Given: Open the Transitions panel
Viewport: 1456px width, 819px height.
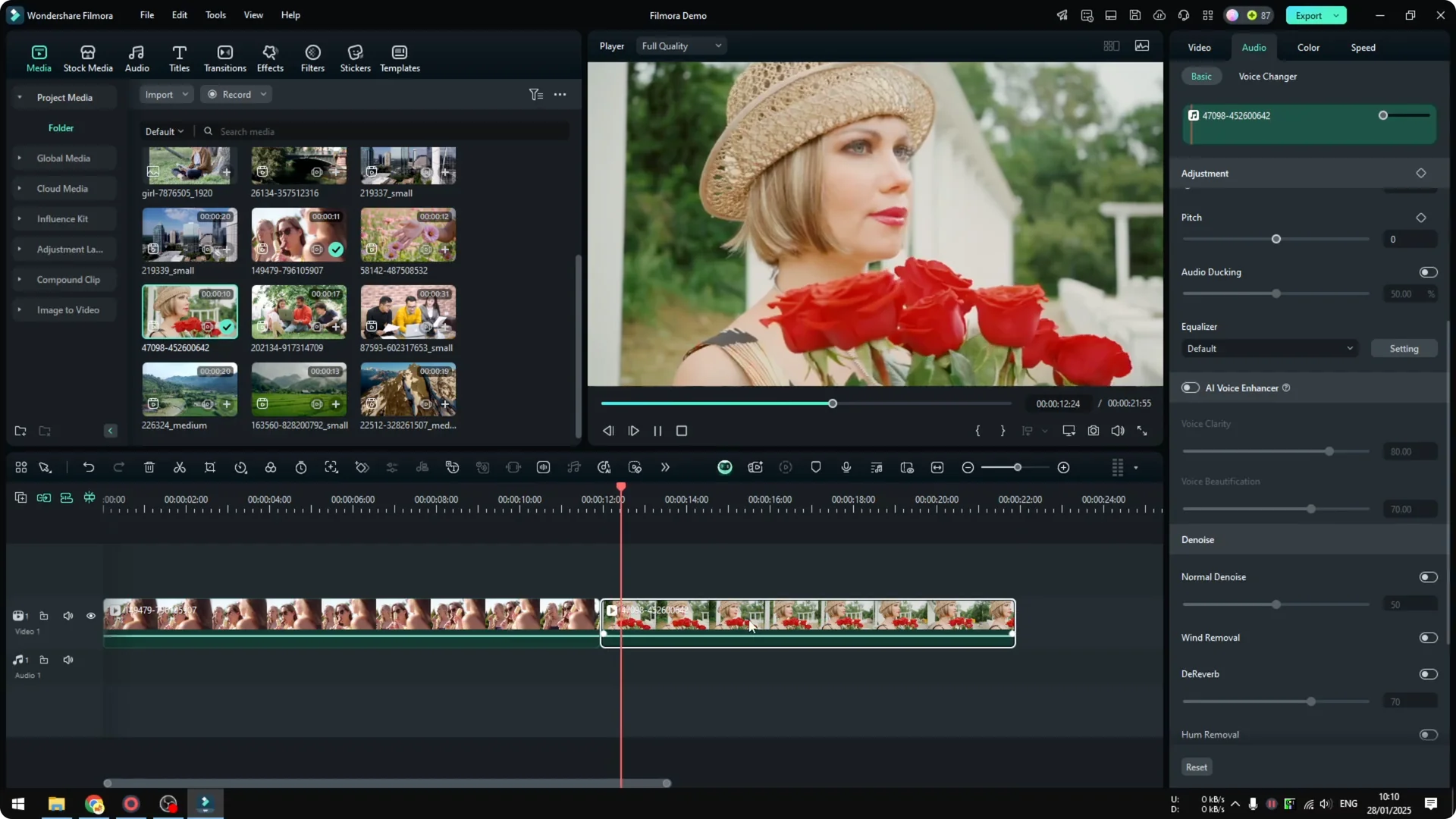Looking at the screenshot, I should point(224,58).
